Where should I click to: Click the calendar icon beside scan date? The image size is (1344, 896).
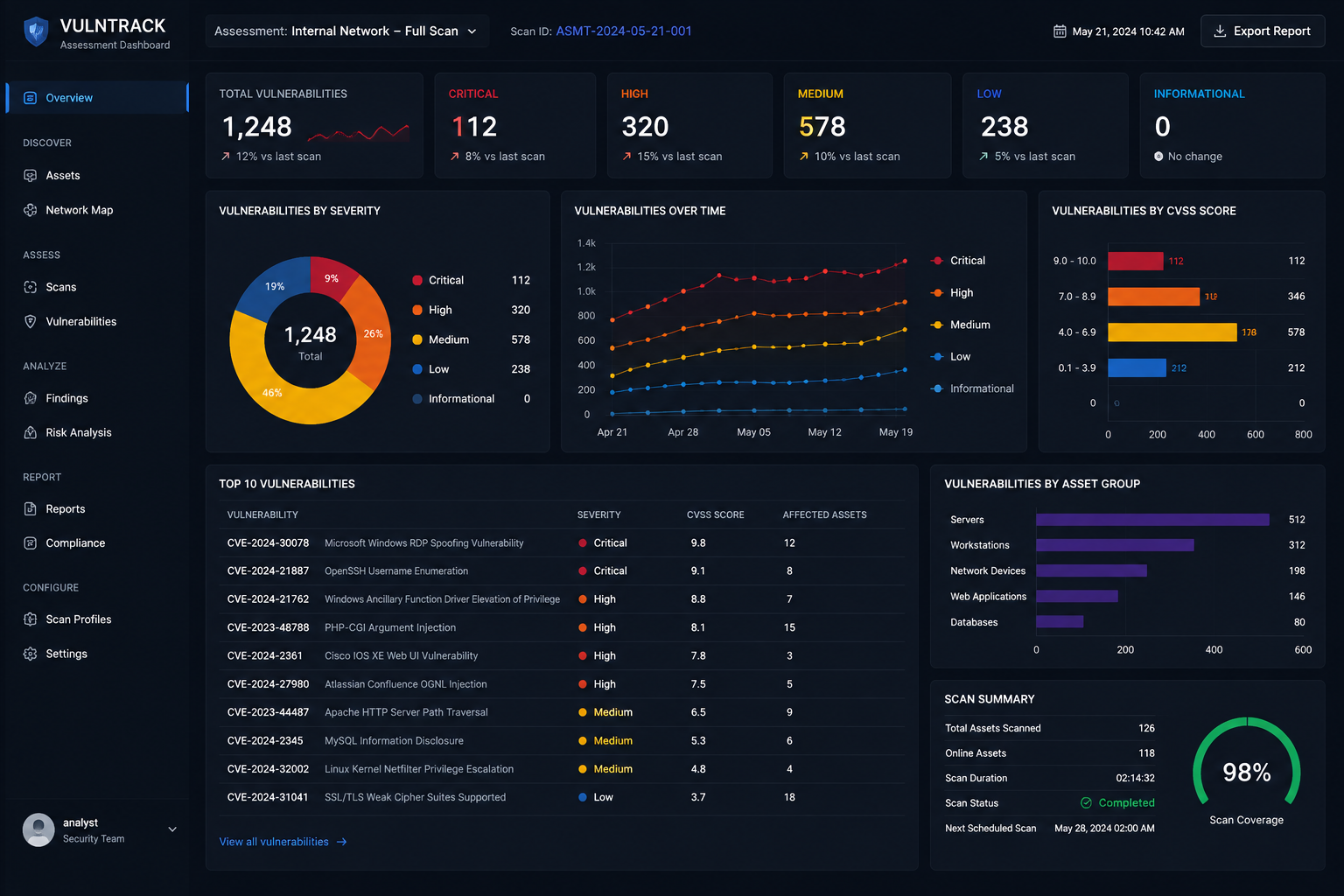(1060, 31)
